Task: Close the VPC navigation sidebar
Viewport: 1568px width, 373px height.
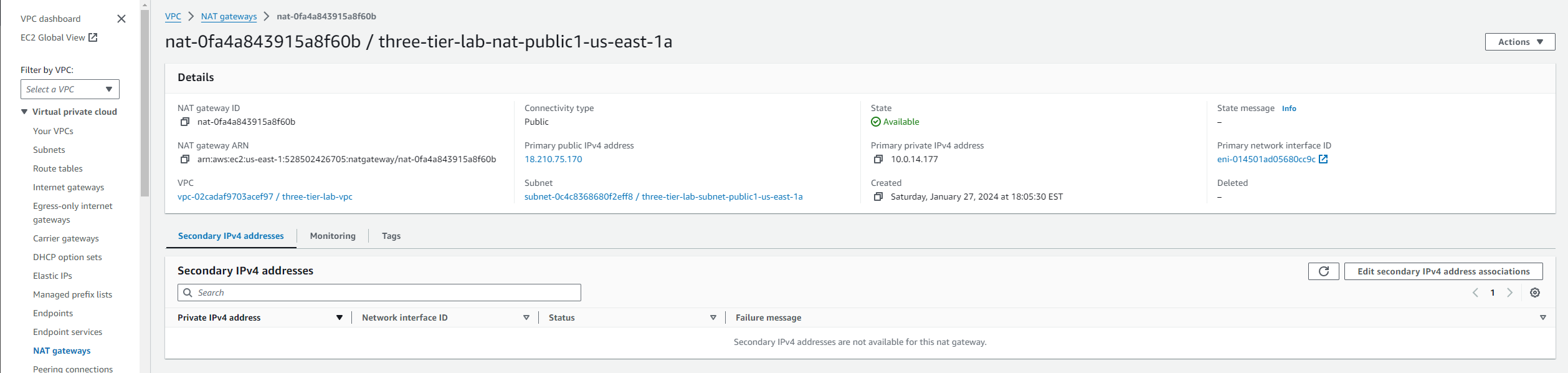Action: 121,19
